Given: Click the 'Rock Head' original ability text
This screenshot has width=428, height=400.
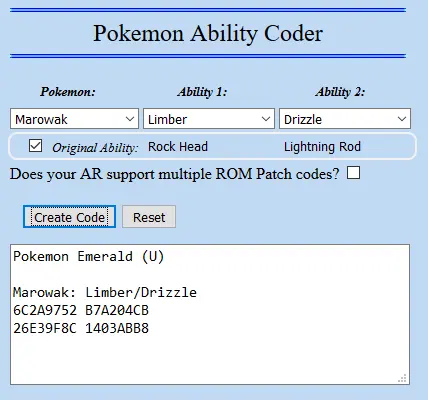Looking at the screenshot, I should [178, 147].
